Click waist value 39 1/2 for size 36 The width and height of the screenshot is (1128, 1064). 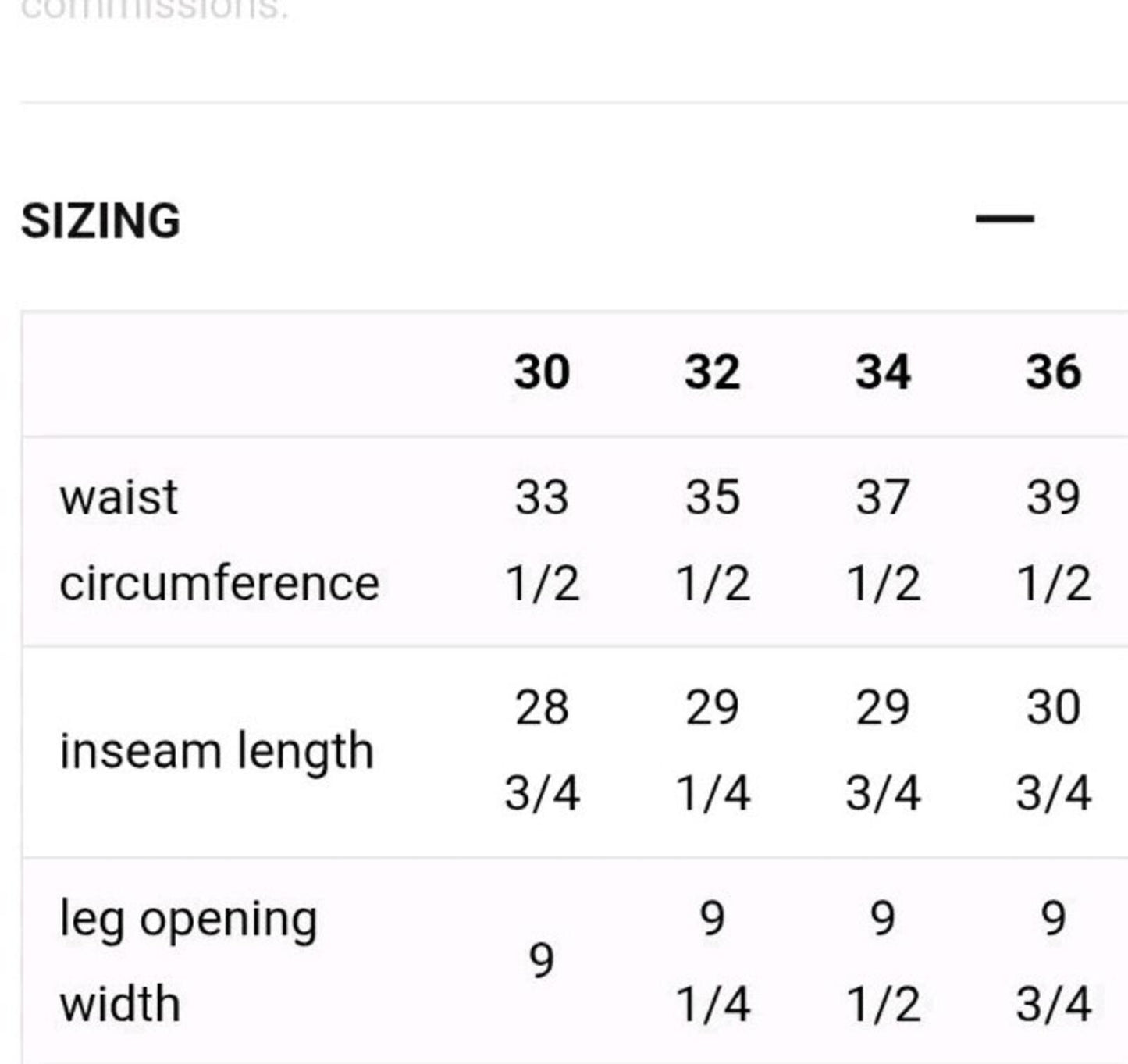click(1053, 540)
